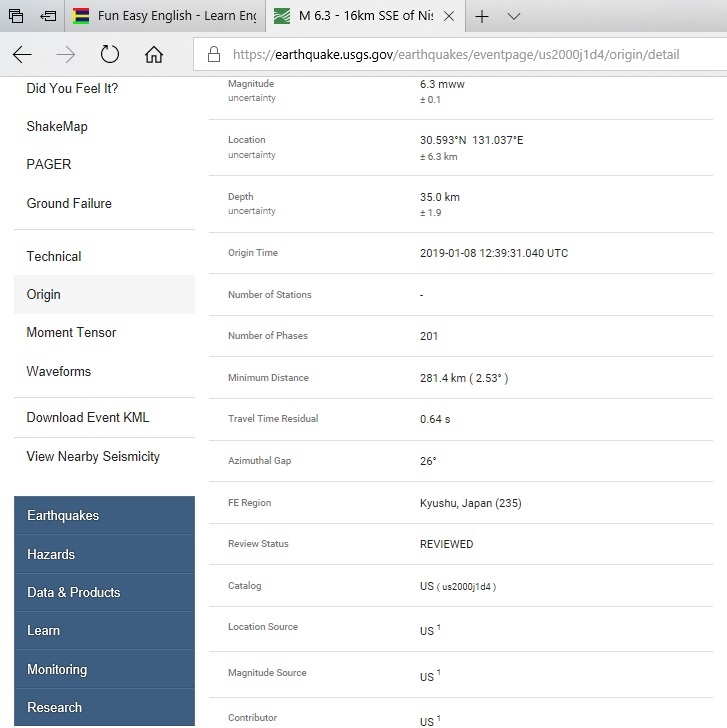Open the ShakeMap page
727x728 pixels.
57,127
